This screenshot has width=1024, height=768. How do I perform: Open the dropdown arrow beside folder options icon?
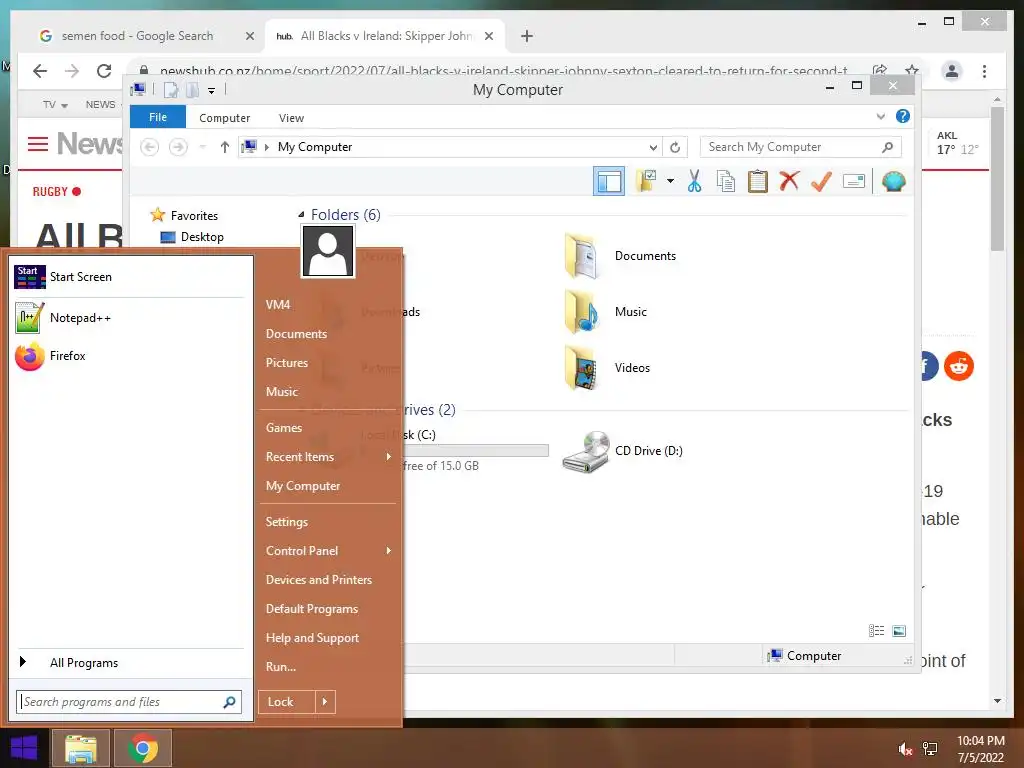[670, 181]
